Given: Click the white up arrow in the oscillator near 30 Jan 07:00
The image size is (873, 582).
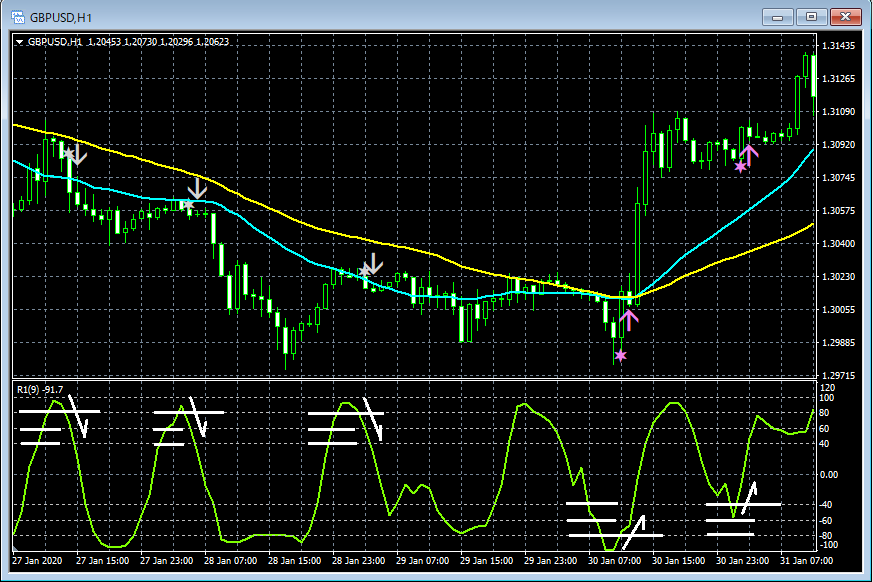Looking at the screenshot, I should pos(634,532).
